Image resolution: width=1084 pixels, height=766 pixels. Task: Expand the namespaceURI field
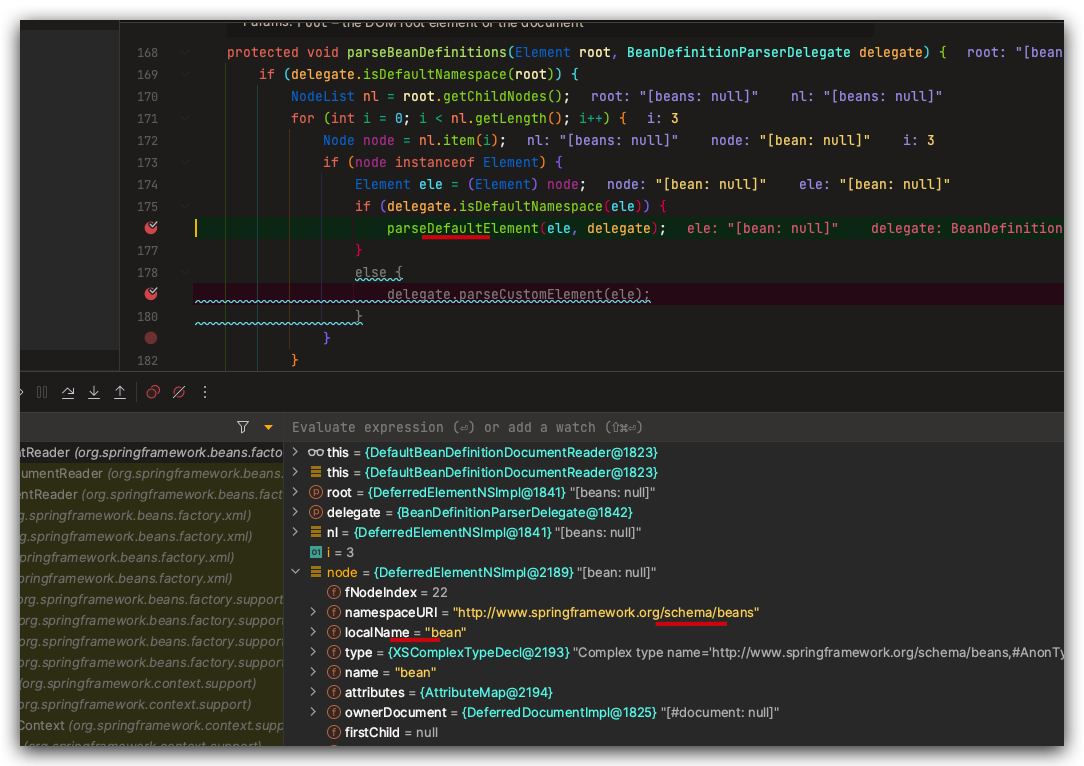313,612
